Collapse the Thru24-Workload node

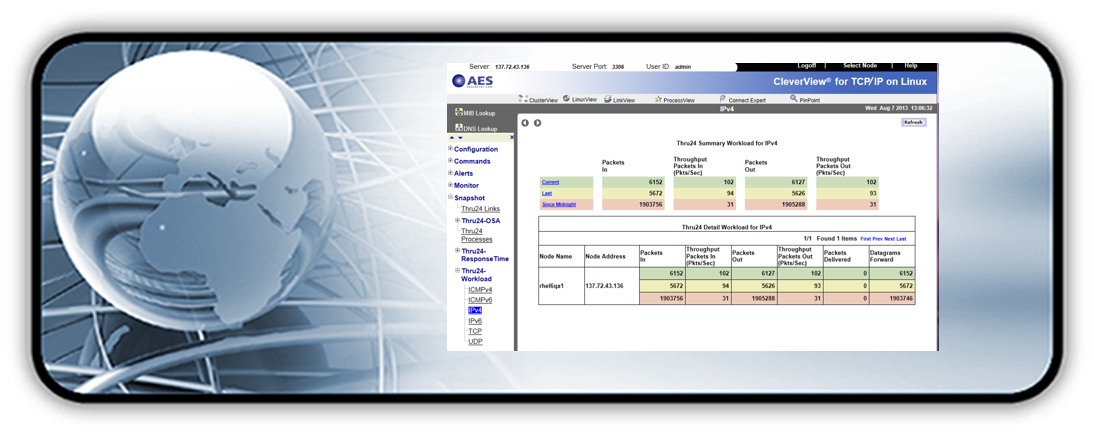(458, 270)
